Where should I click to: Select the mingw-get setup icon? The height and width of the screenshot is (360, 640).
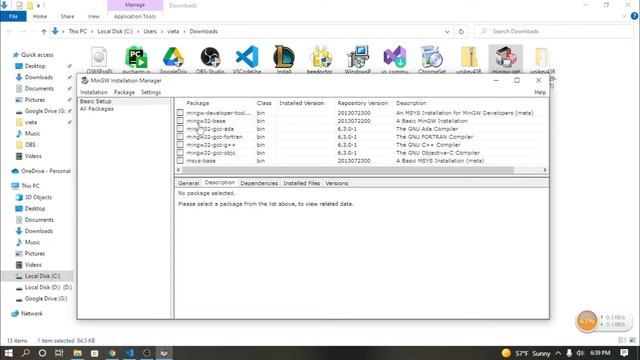click(505, 57)
